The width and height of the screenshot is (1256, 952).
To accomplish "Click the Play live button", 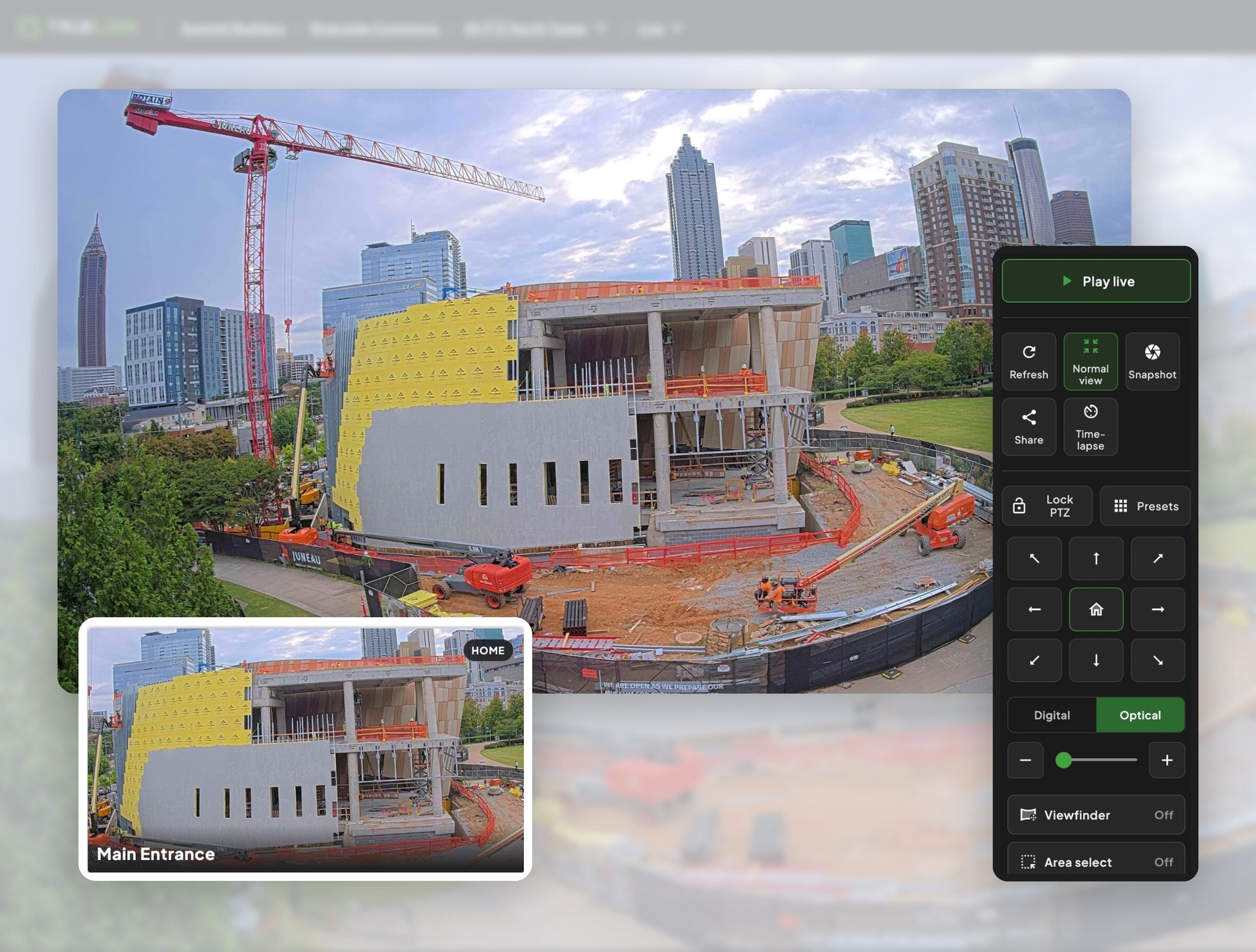I will tap(1095, 281).
